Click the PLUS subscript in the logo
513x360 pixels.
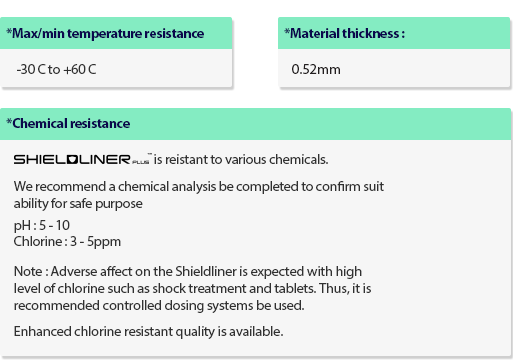click(x=141, y=162)
